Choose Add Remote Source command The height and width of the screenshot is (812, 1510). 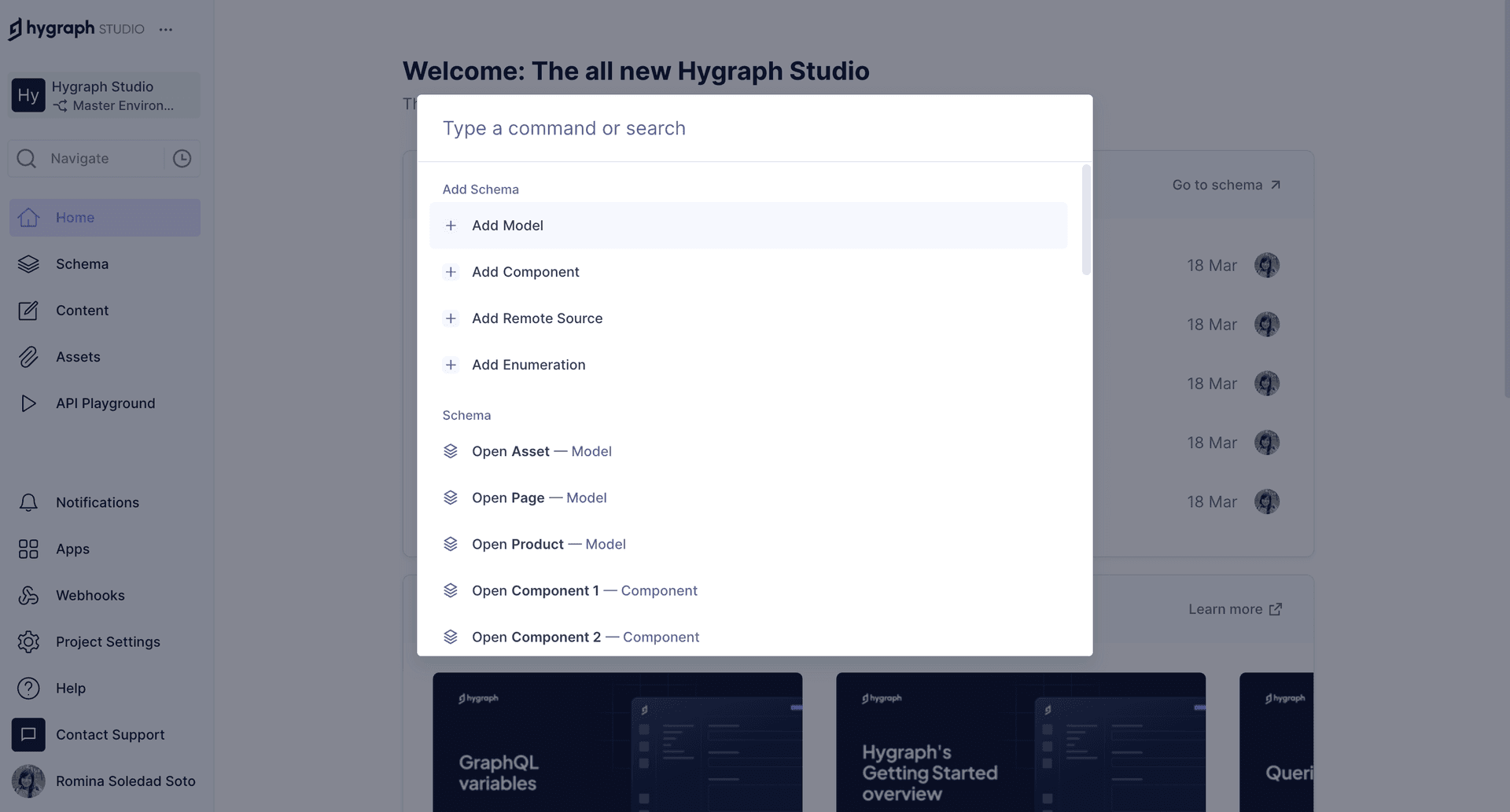click(748, 318)
